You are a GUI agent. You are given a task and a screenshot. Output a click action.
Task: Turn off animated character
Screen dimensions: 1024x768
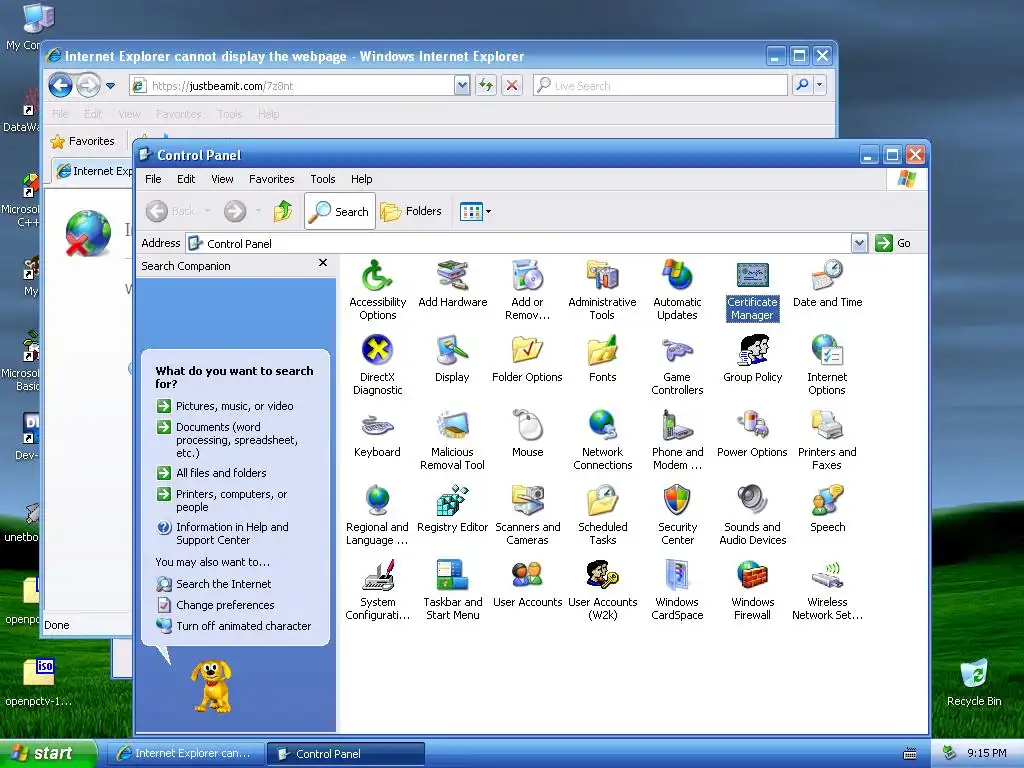pyautogui.click(x=234, y=626)
